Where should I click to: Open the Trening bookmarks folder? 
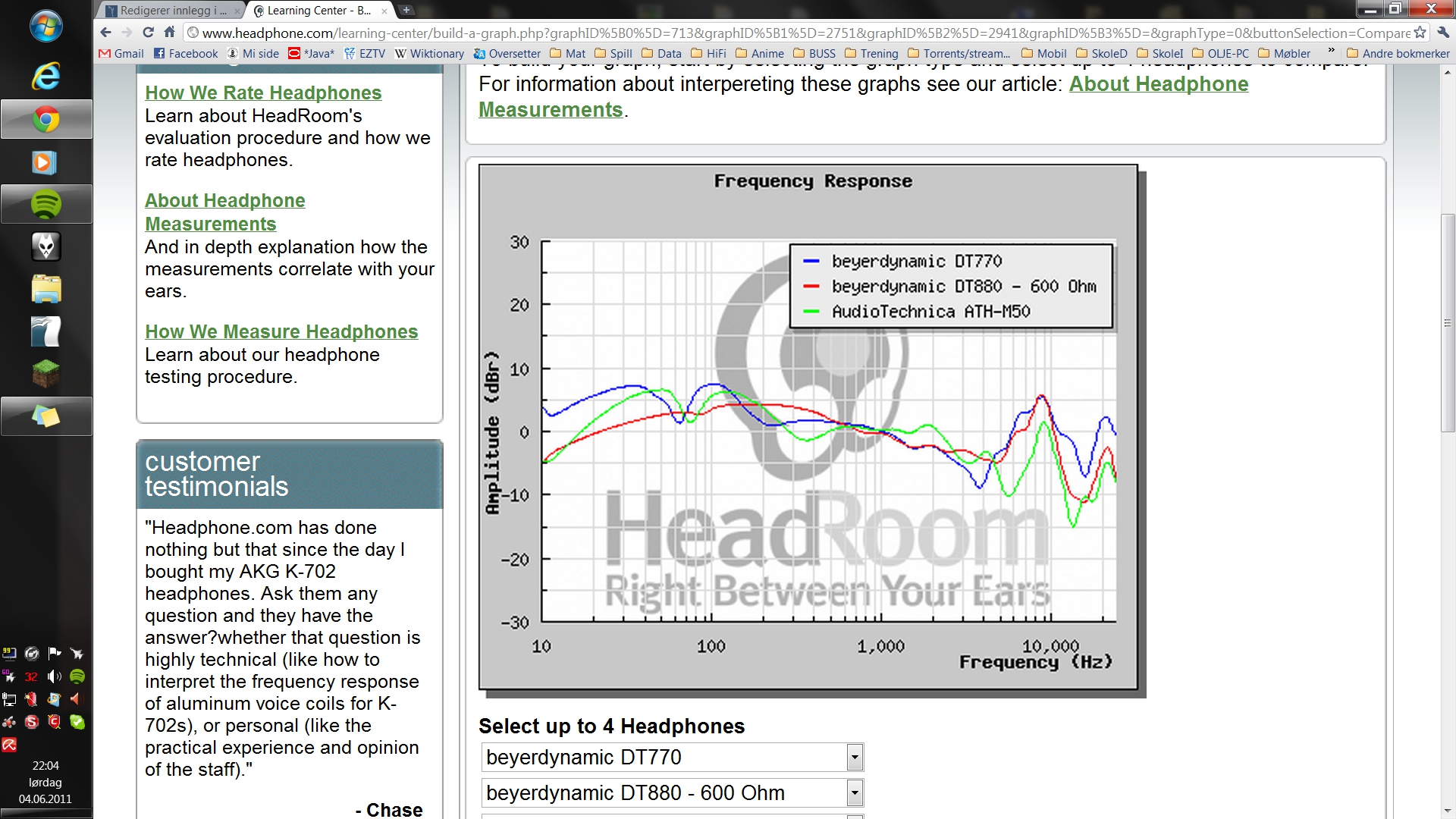(871, 53)
